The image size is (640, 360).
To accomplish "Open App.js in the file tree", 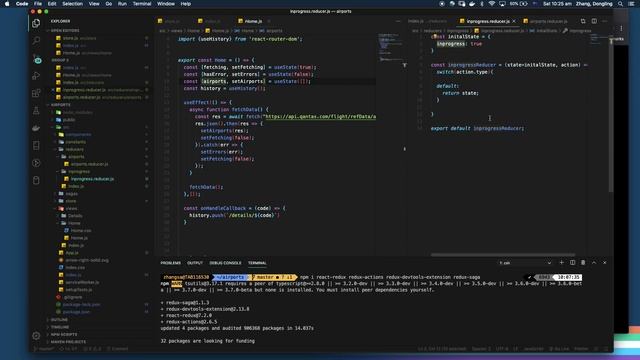I will 72,253.
